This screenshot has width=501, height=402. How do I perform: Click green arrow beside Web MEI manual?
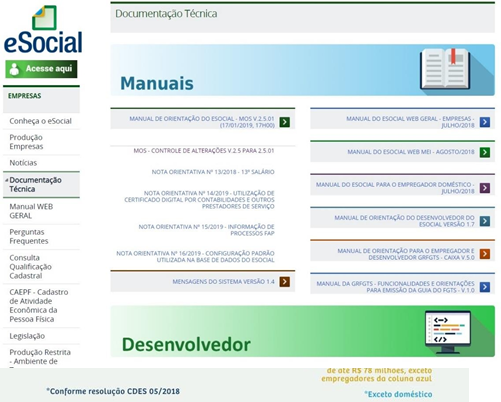pyautogui.click(x=485, y=152)
